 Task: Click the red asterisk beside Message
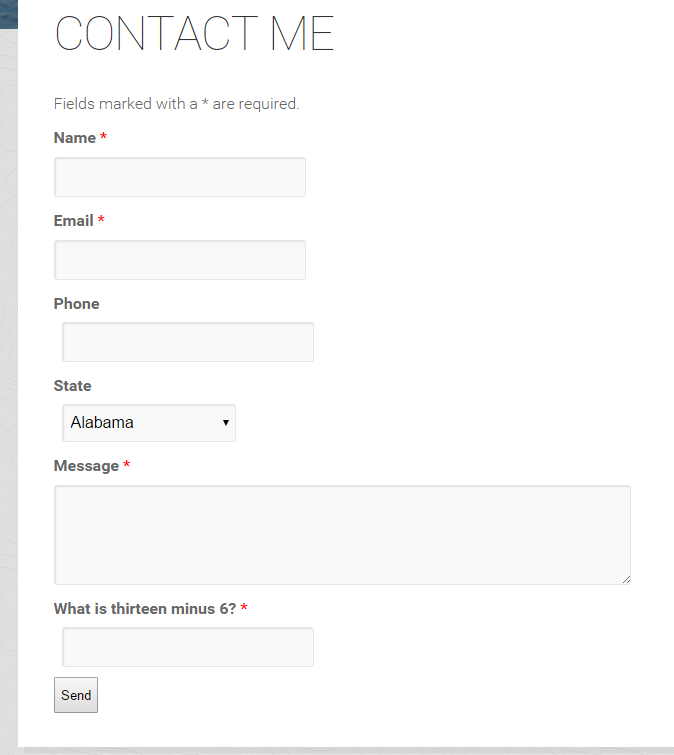tap(127, 464)
